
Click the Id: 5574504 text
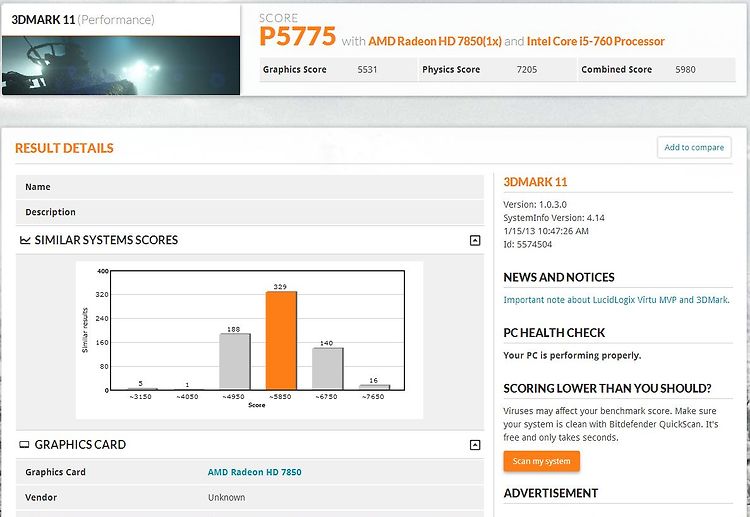click(x=528, y=244)
